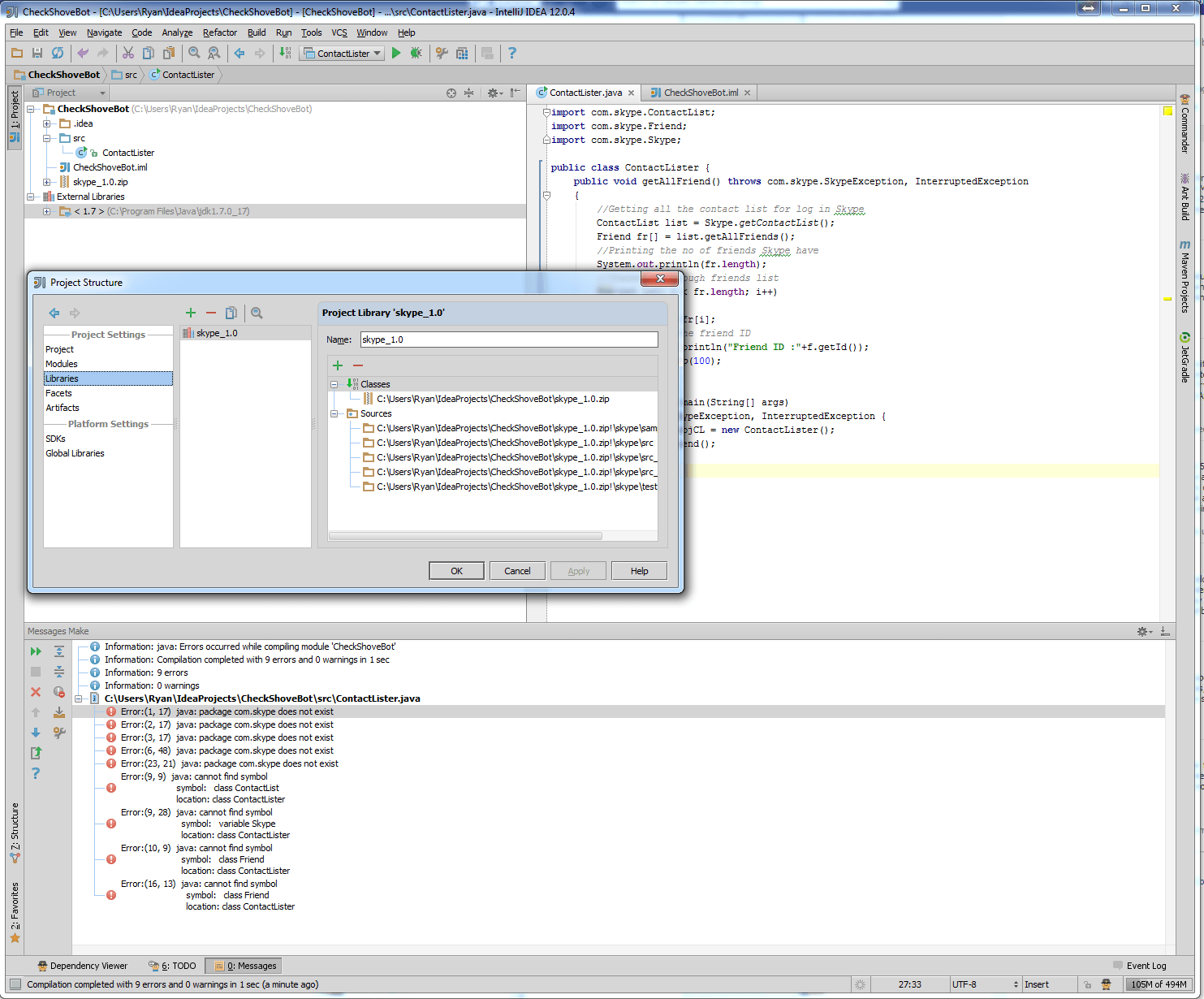Add new library with green plus

(191, 313)
